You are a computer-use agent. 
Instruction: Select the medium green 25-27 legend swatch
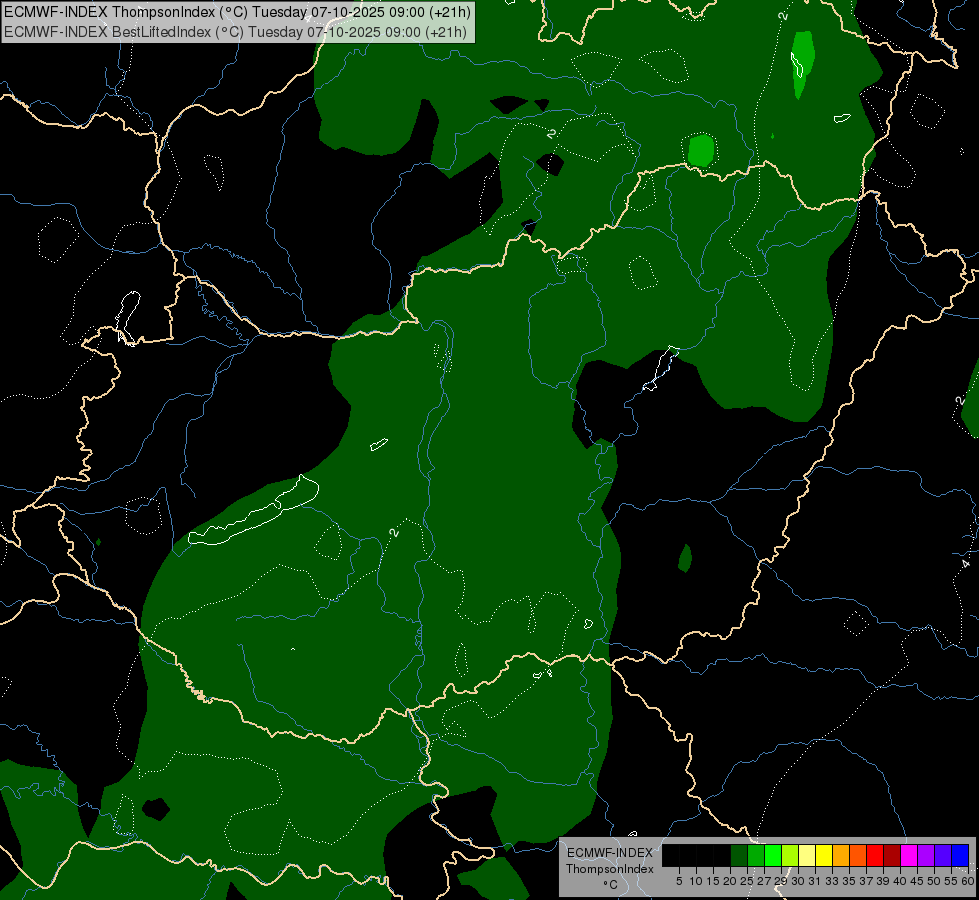(756, 855)
